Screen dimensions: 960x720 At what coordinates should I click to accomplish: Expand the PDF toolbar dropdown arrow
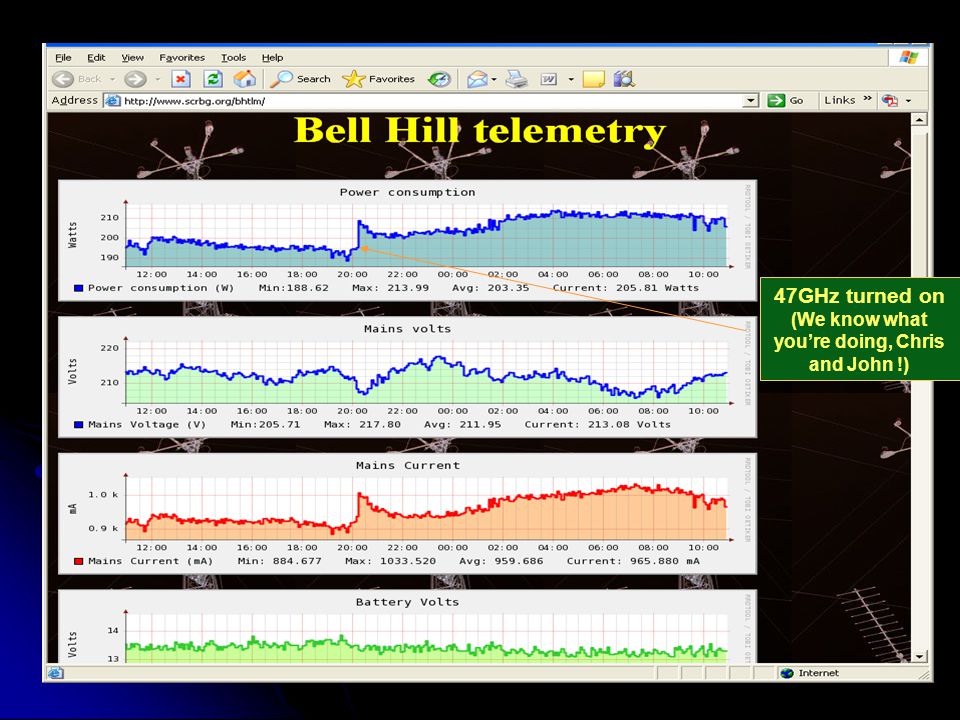(x=908, y=100)
